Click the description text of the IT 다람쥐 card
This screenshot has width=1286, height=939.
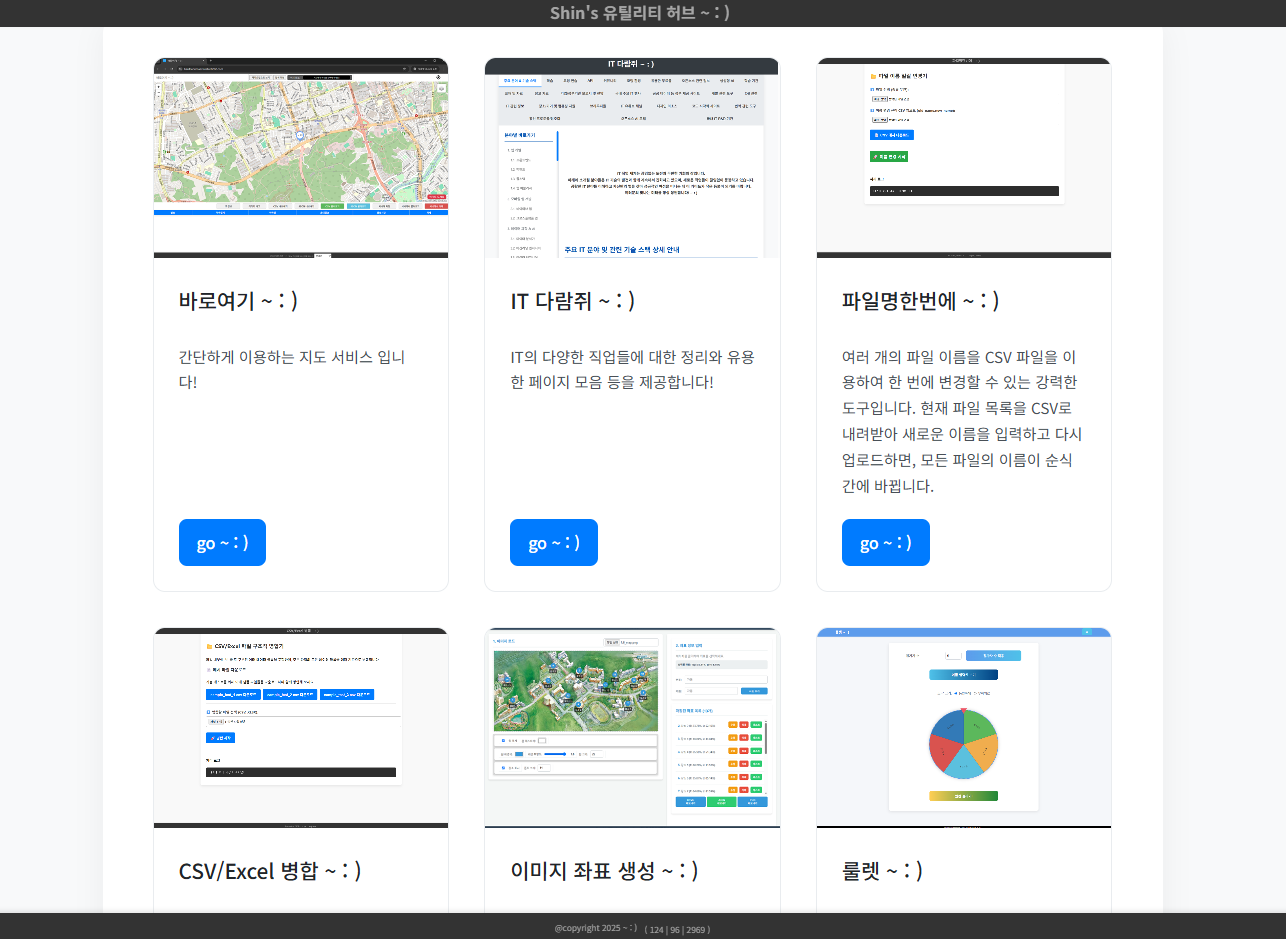[x=632, y=370]
